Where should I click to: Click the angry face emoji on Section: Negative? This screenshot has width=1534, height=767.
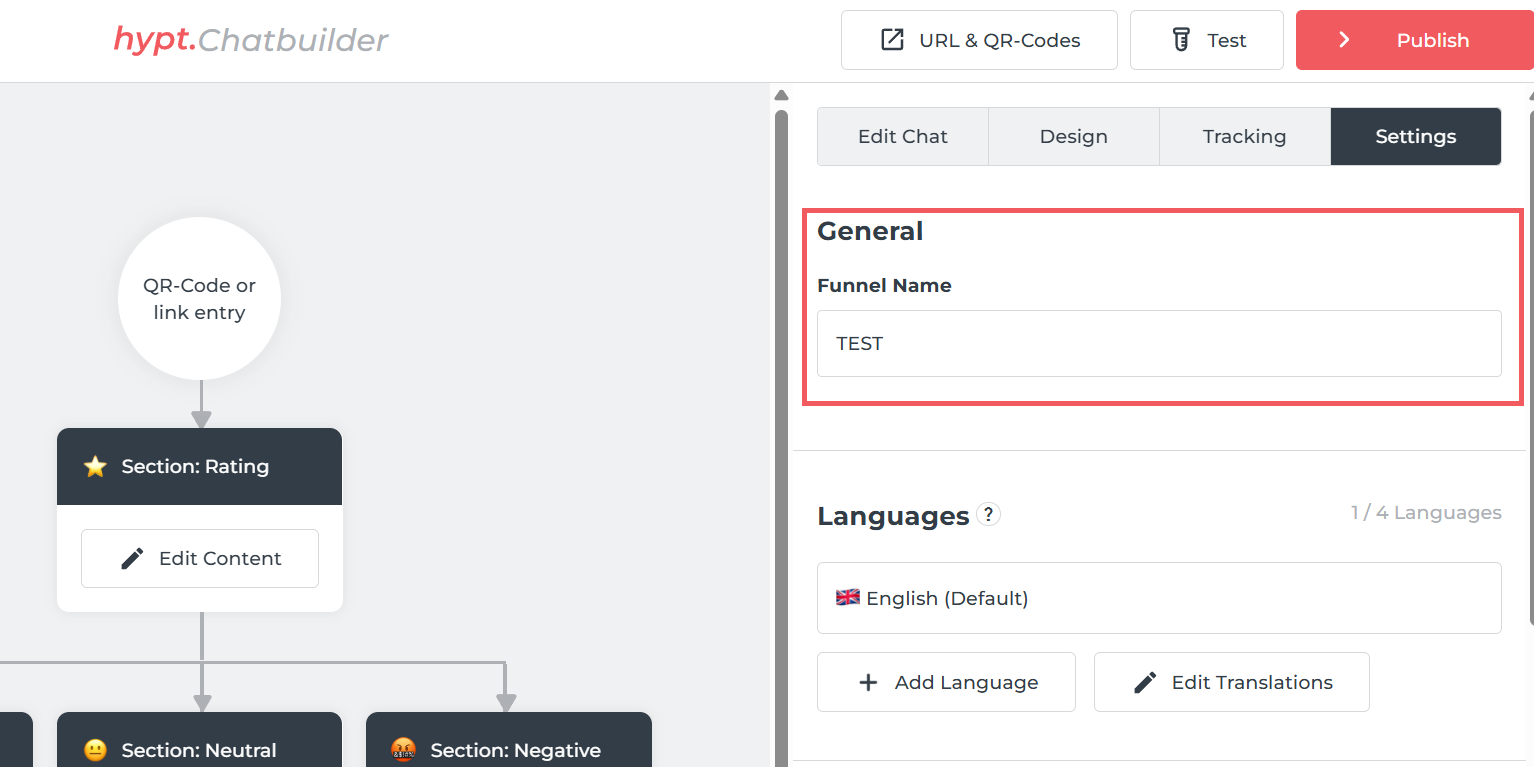(404, 750)
